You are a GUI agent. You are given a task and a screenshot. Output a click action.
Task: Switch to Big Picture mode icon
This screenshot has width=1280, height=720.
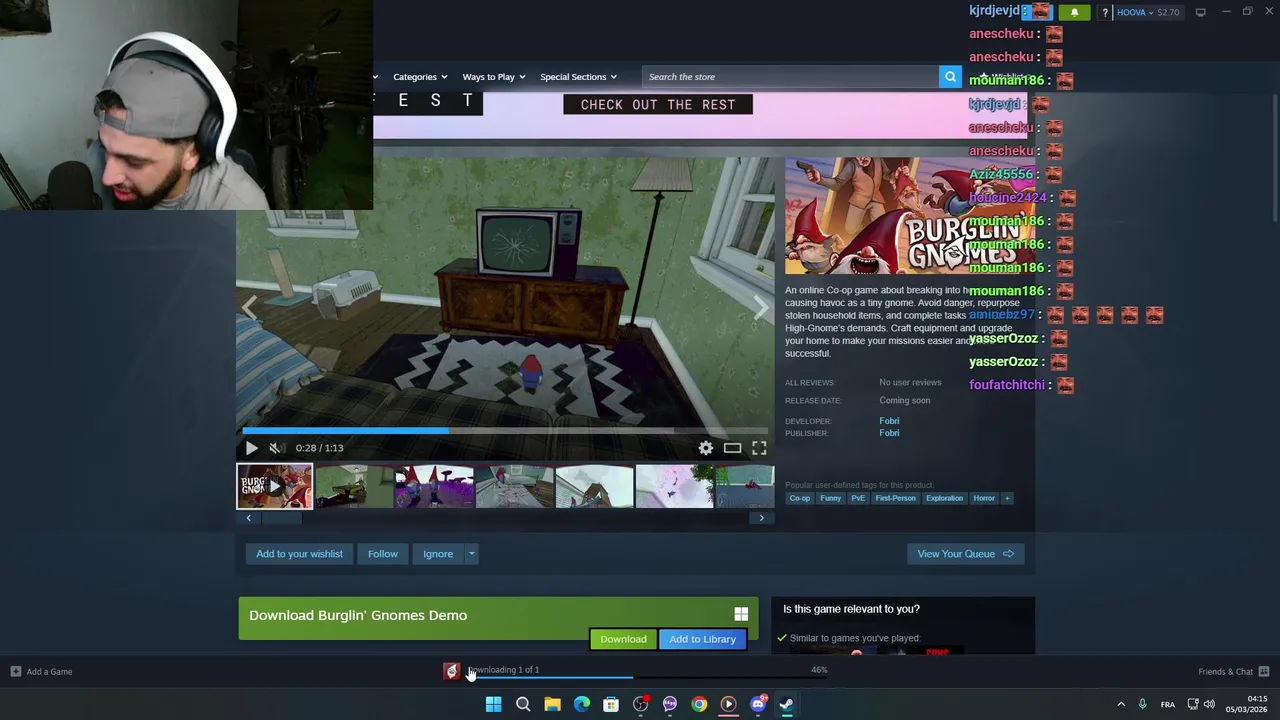pyautogui.click(x=1200, y=12)
